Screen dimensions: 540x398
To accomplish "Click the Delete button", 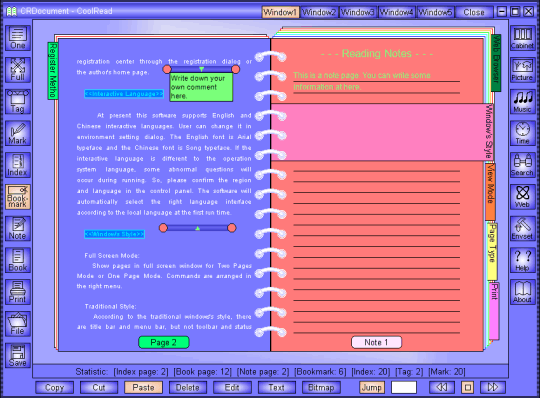I will (x=188, y=387).
